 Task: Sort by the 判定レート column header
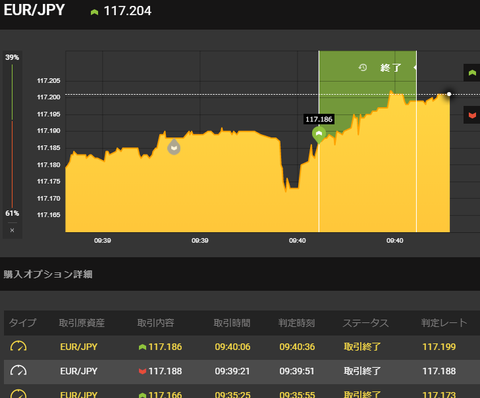[444, 323]
